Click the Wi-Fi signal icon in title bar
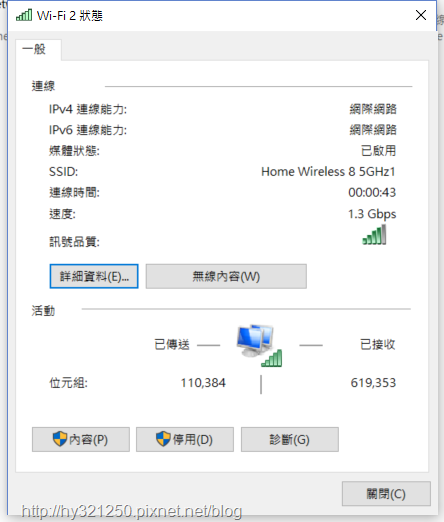The width and height of the screenshot is (444, 522). click(x=24, y=15)
